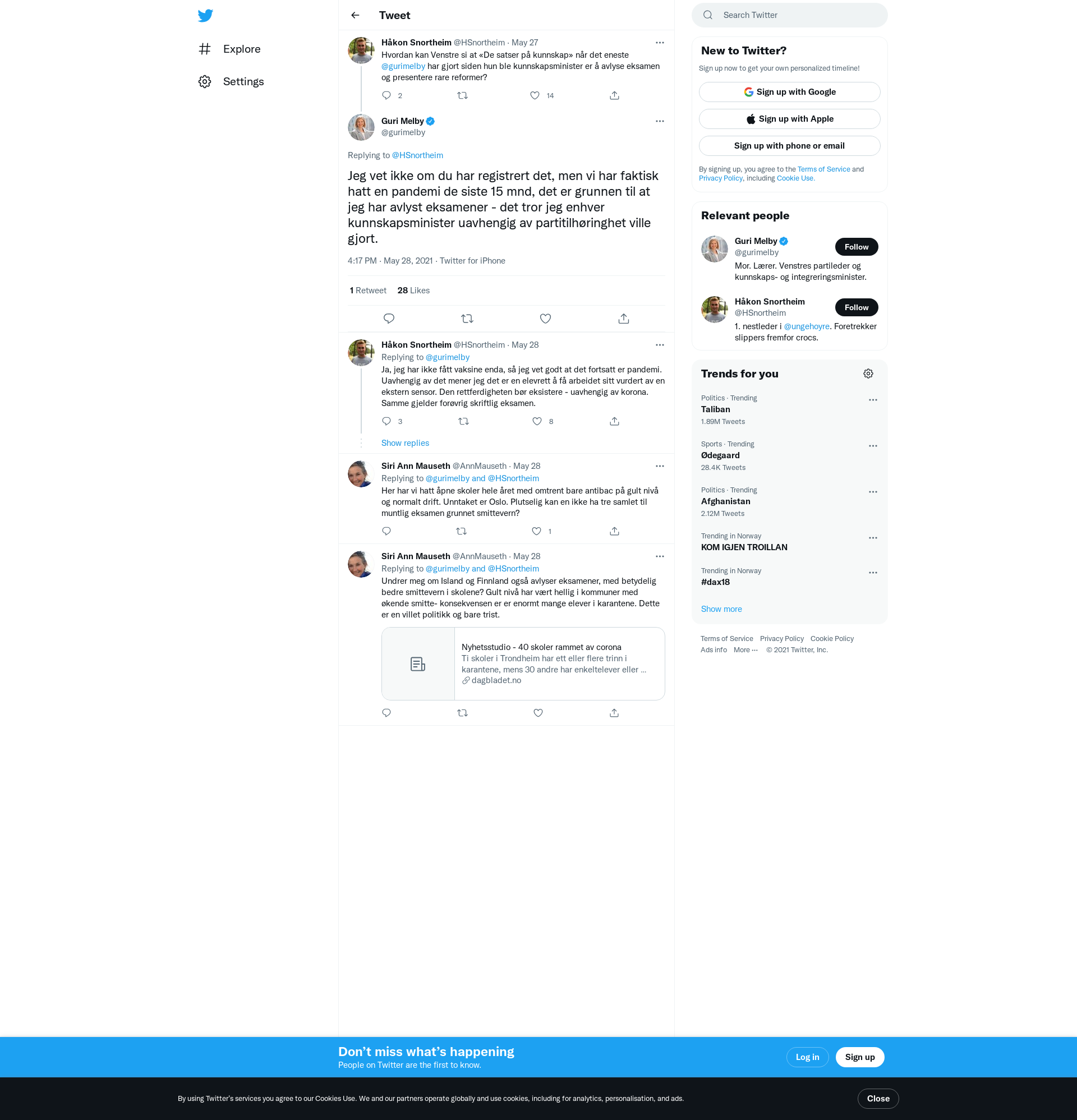Share Siri's Island og Finnland tweet
Viewport: 1077px width, 1120px height.
[615, 713]
